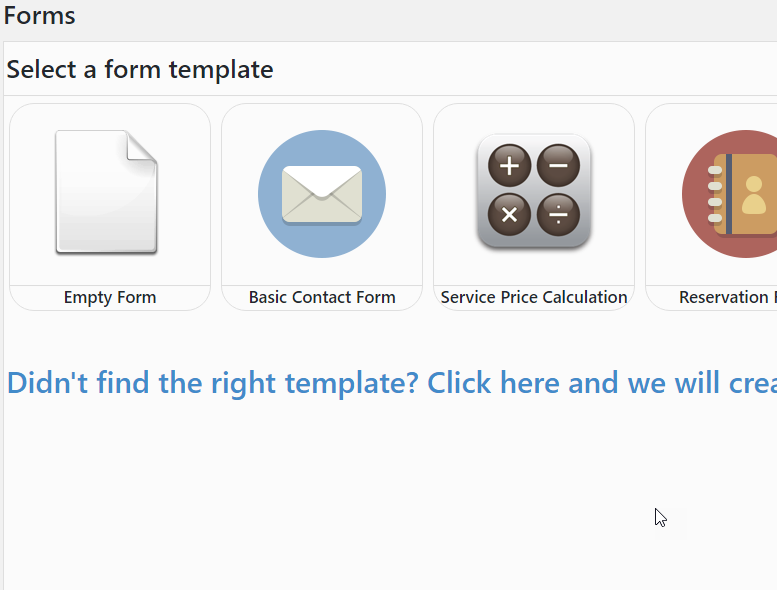Click the "Forms" page heading
The width and height of the screenshot is (777, 590).
pyautogui.click(x=40, y=16)
